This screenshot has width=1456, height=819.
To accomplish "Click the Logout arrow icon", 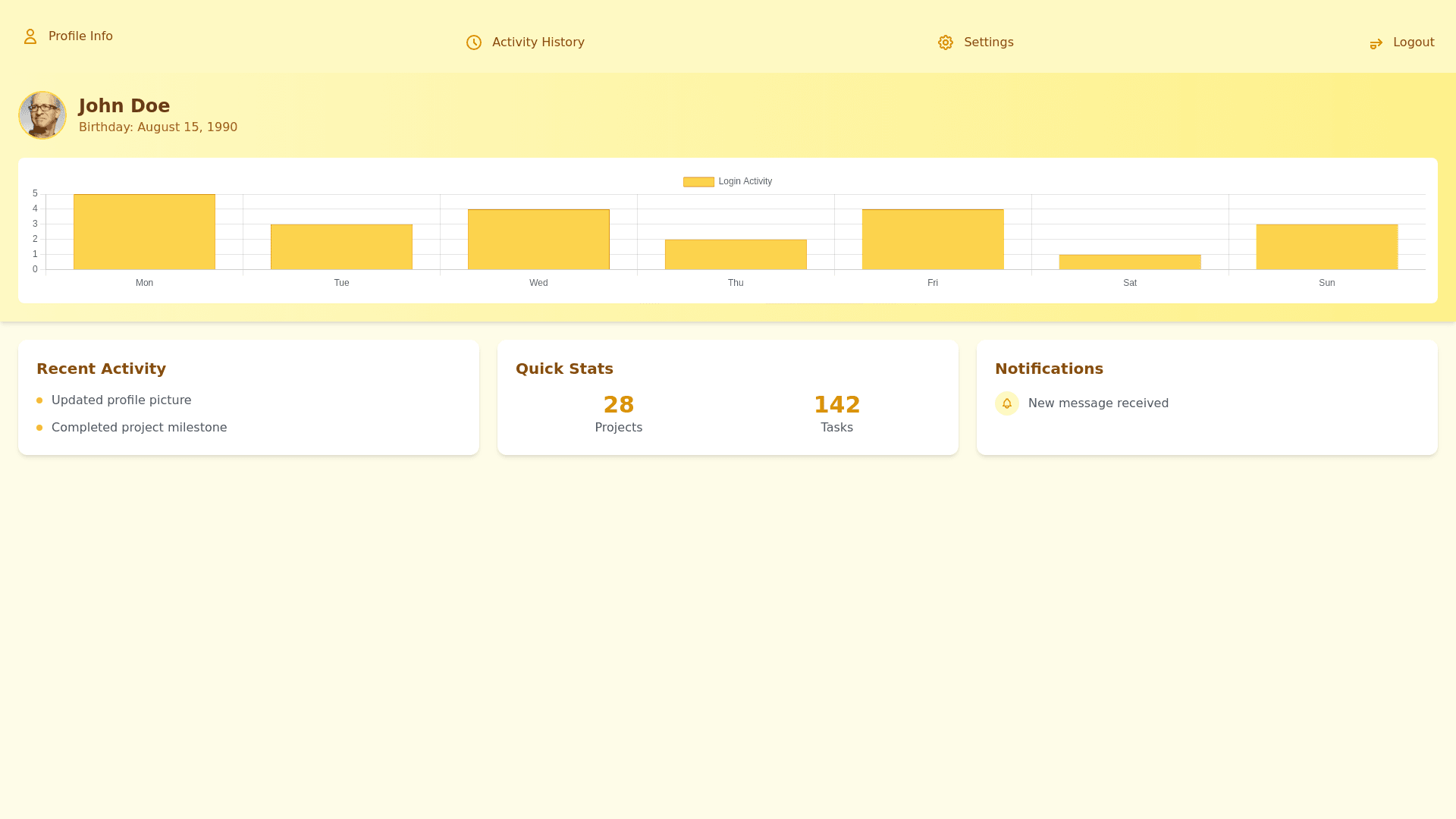I will 1376,44.
